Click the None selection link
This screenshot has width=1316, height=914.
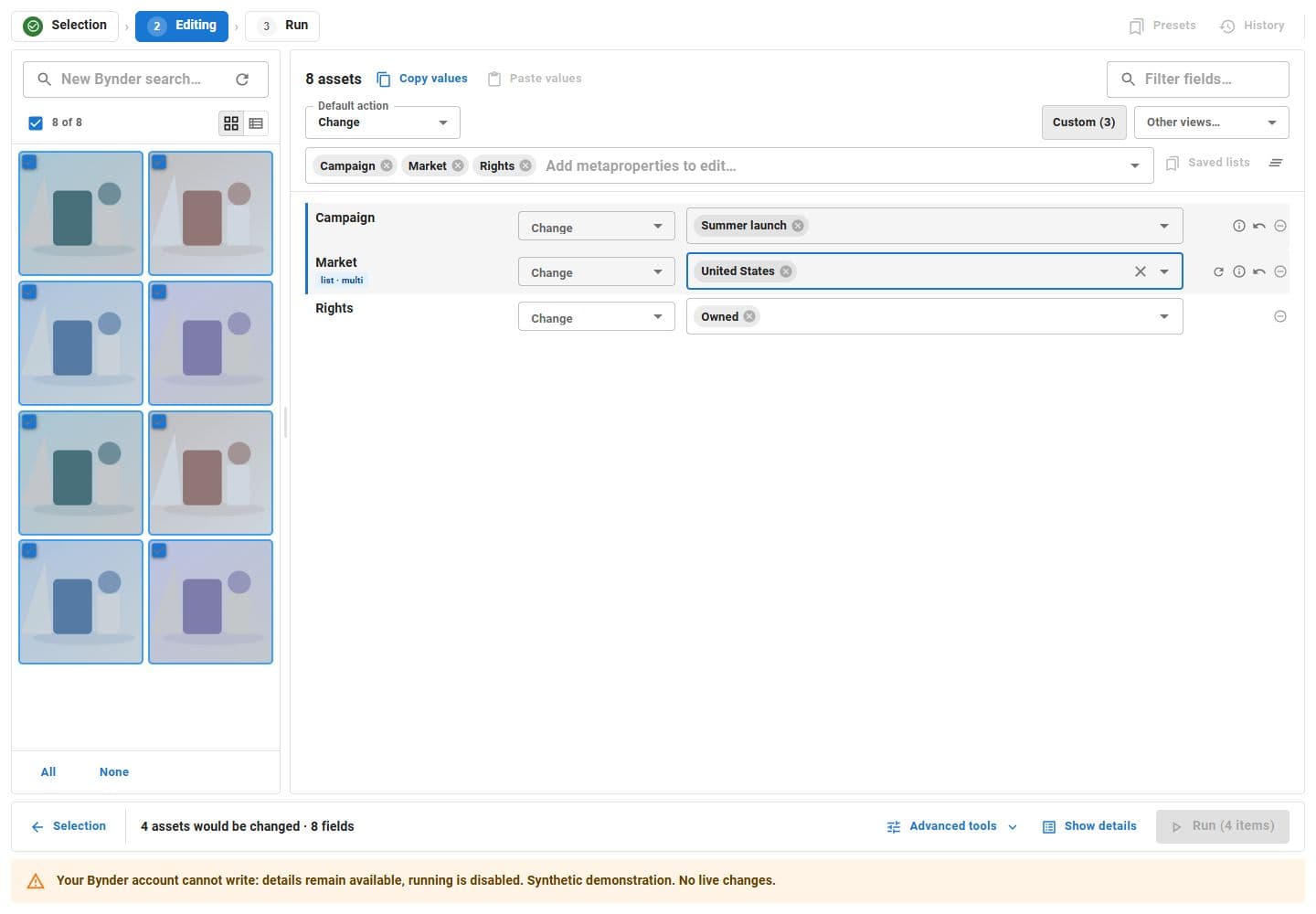click(114, 772)
